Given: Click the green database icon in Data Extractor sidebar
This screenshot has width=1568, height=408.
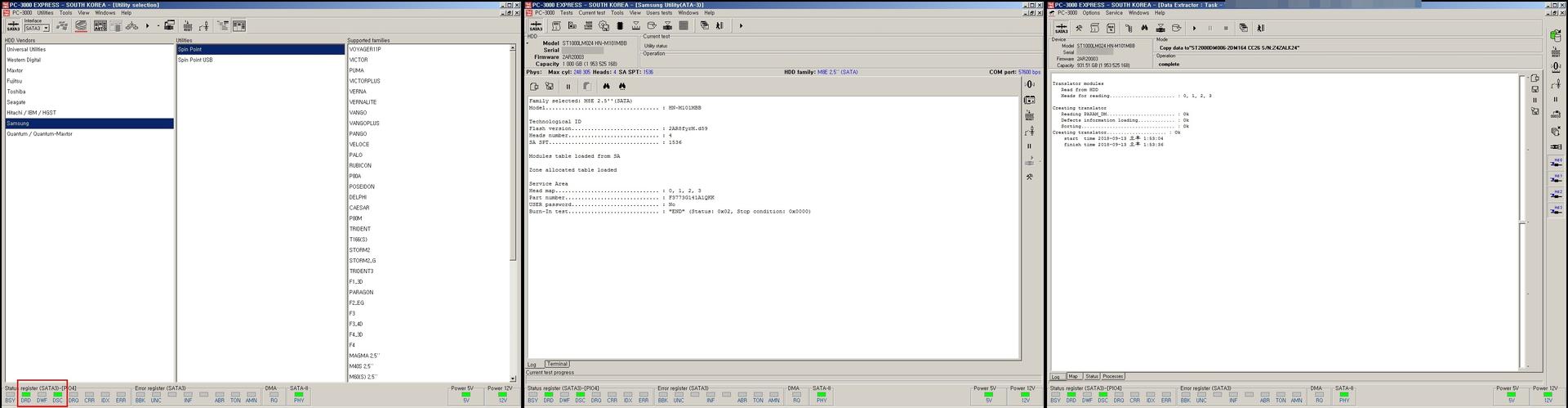Looking at the screenshot, I should pos(1557,35).
